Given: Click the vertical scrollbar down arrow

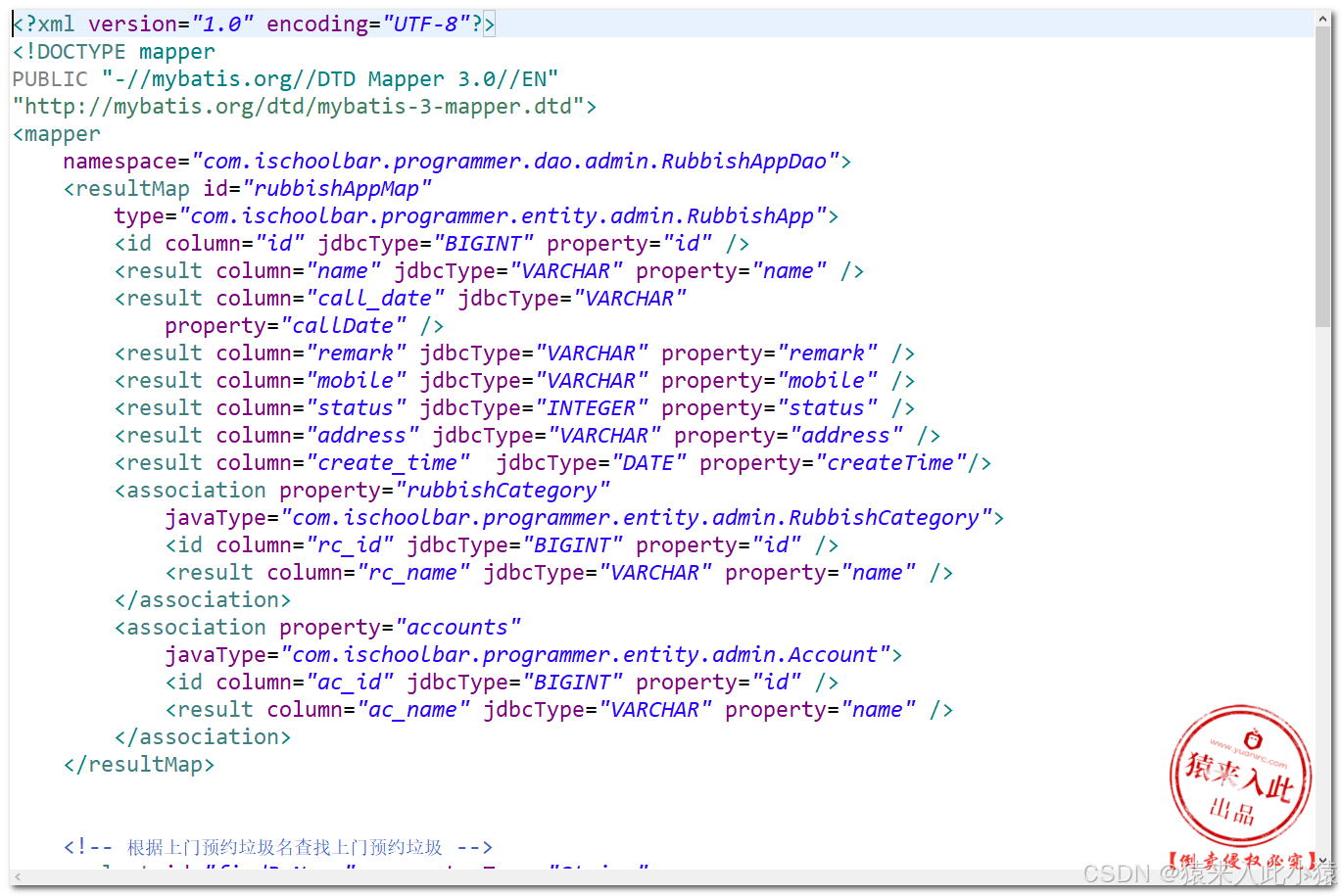Looking at the screenshot, I should (1323, 860).
